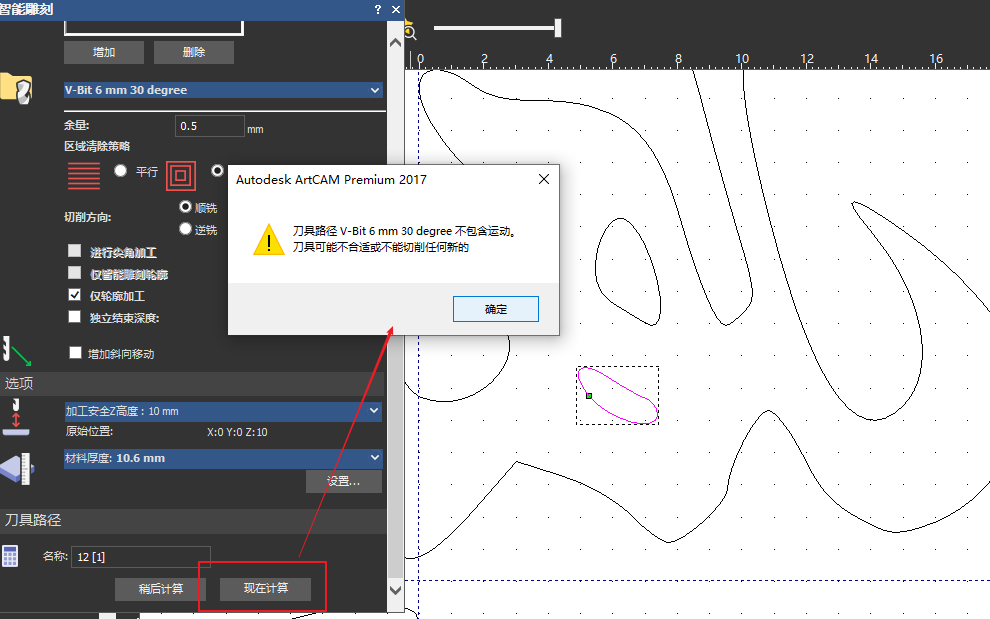990x619 pixels.
Task: Click the Toolpath section header
Action: point(192,520)
